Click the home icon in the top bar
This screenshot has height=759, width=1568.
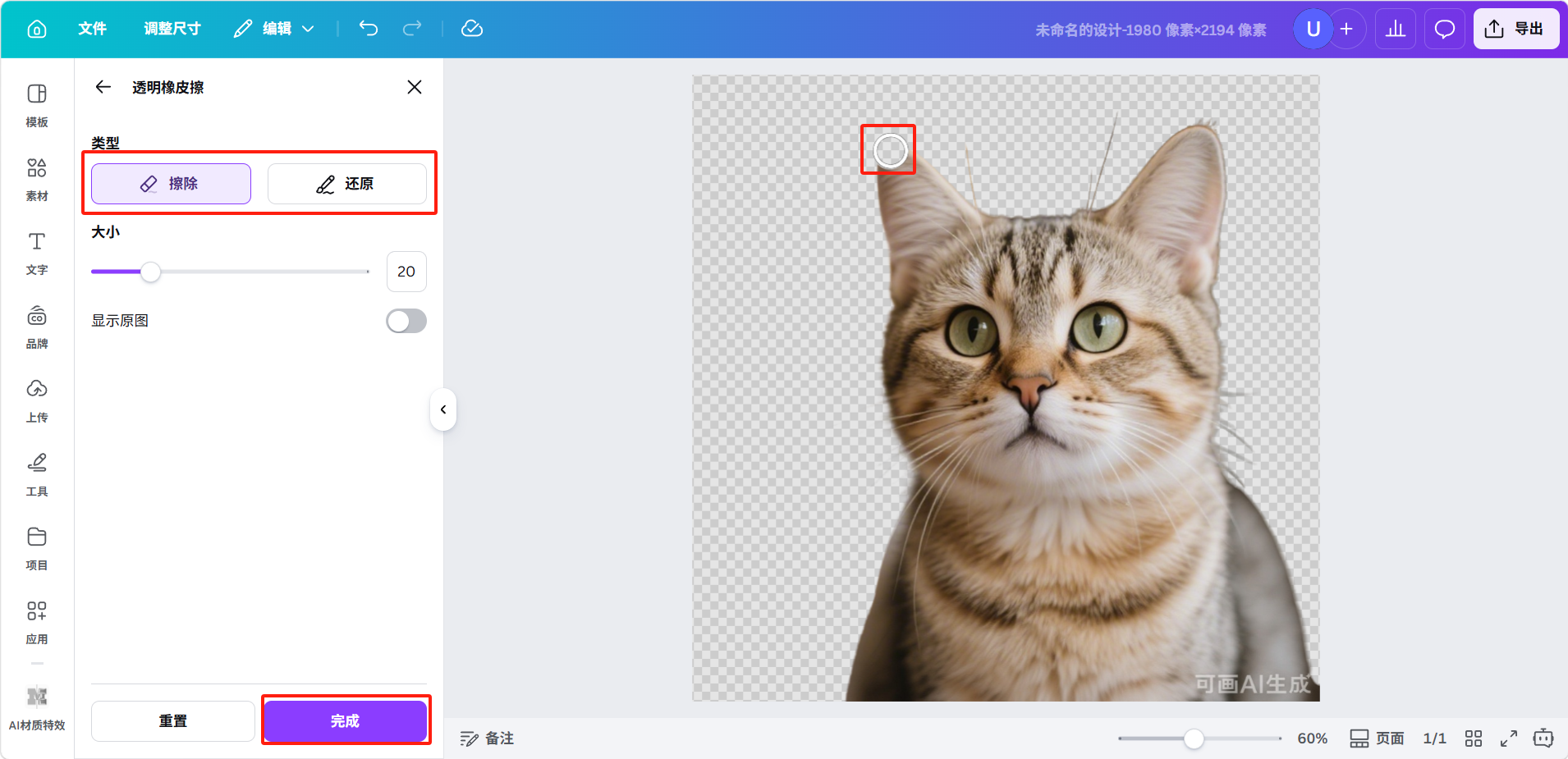(x=37, y=30)
